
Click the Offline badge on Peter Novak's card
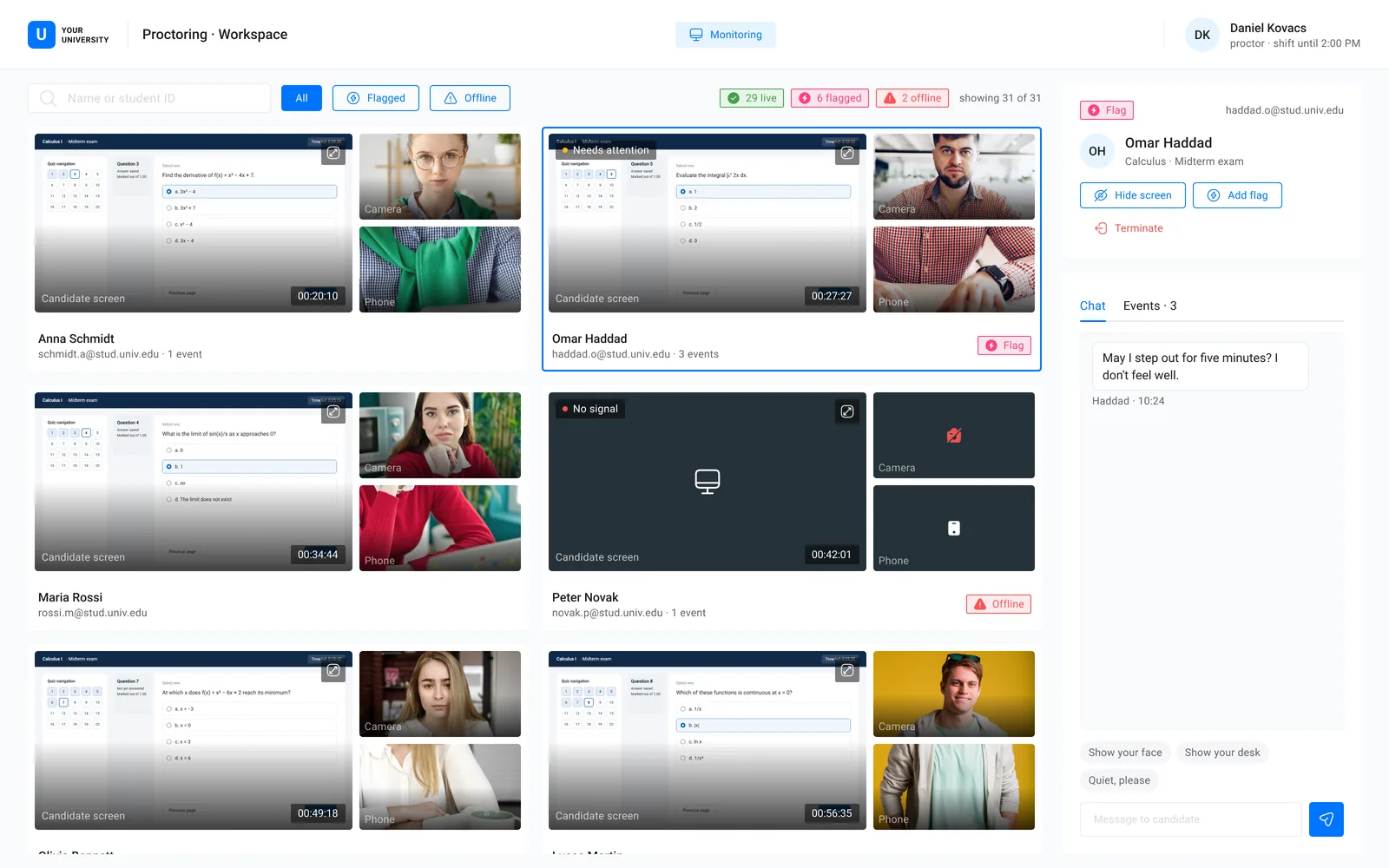click(998, 604)
